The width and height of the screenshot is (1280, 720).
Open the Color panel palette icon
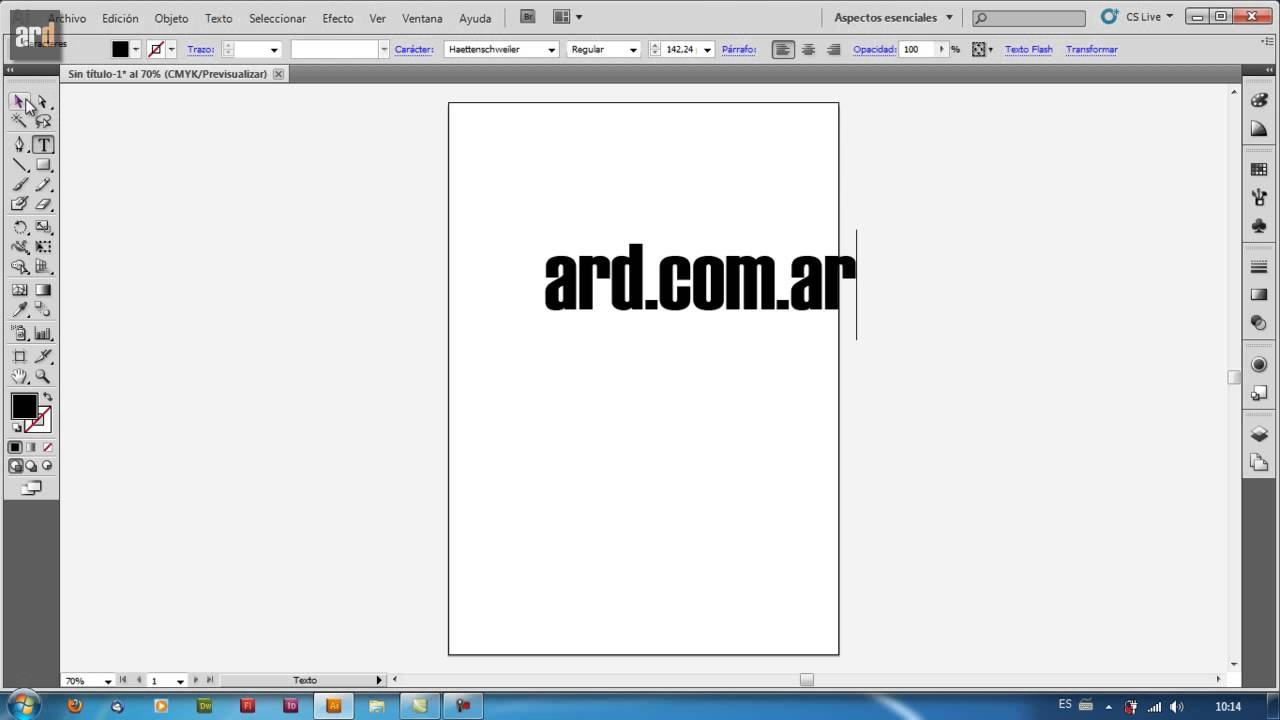click(1259, 101)
